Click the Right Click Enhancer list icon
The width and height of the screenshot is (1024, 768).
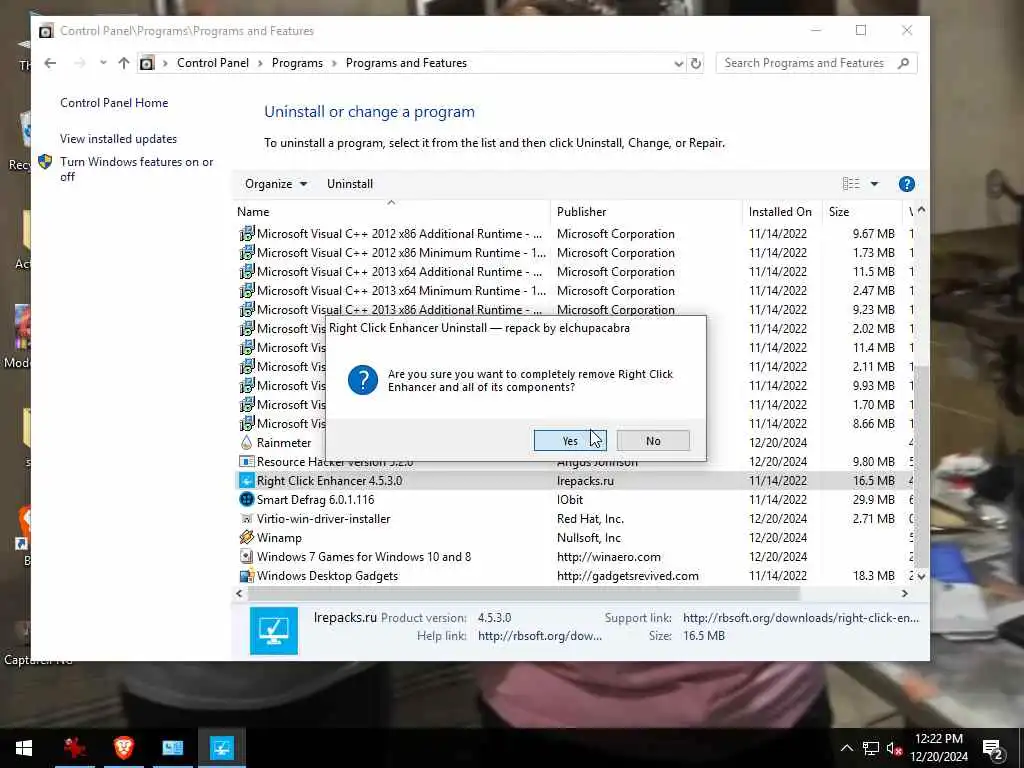246,481
